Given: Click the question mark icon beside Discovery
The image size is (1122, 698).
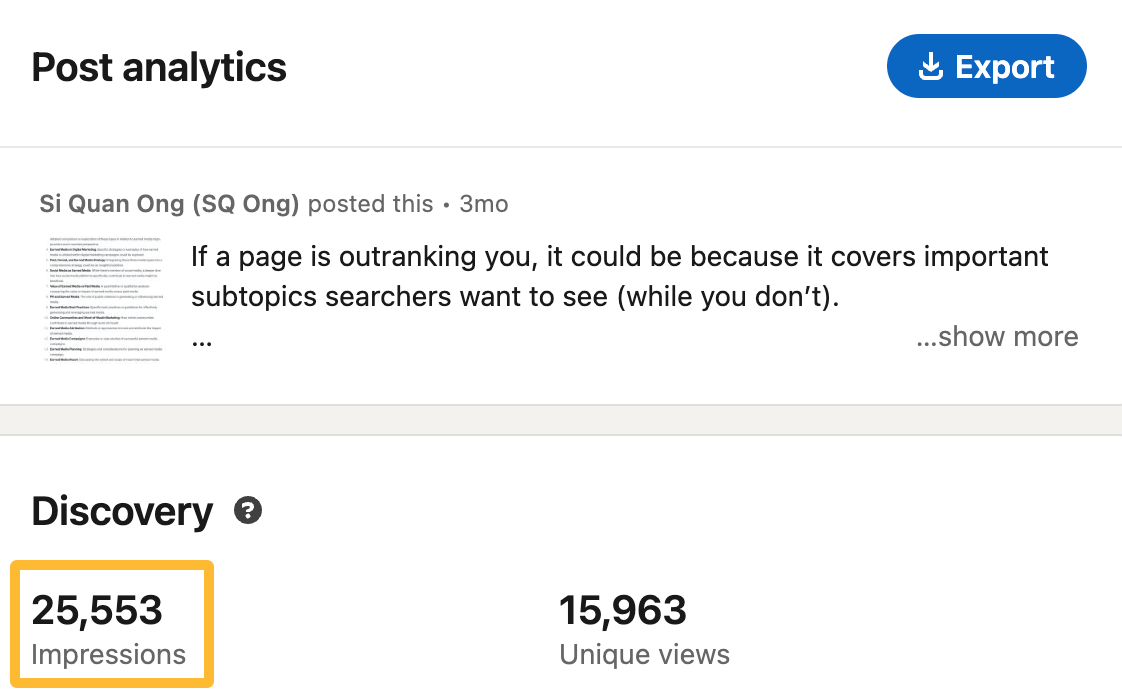Looking at the screenshot, I should point(246,512).
